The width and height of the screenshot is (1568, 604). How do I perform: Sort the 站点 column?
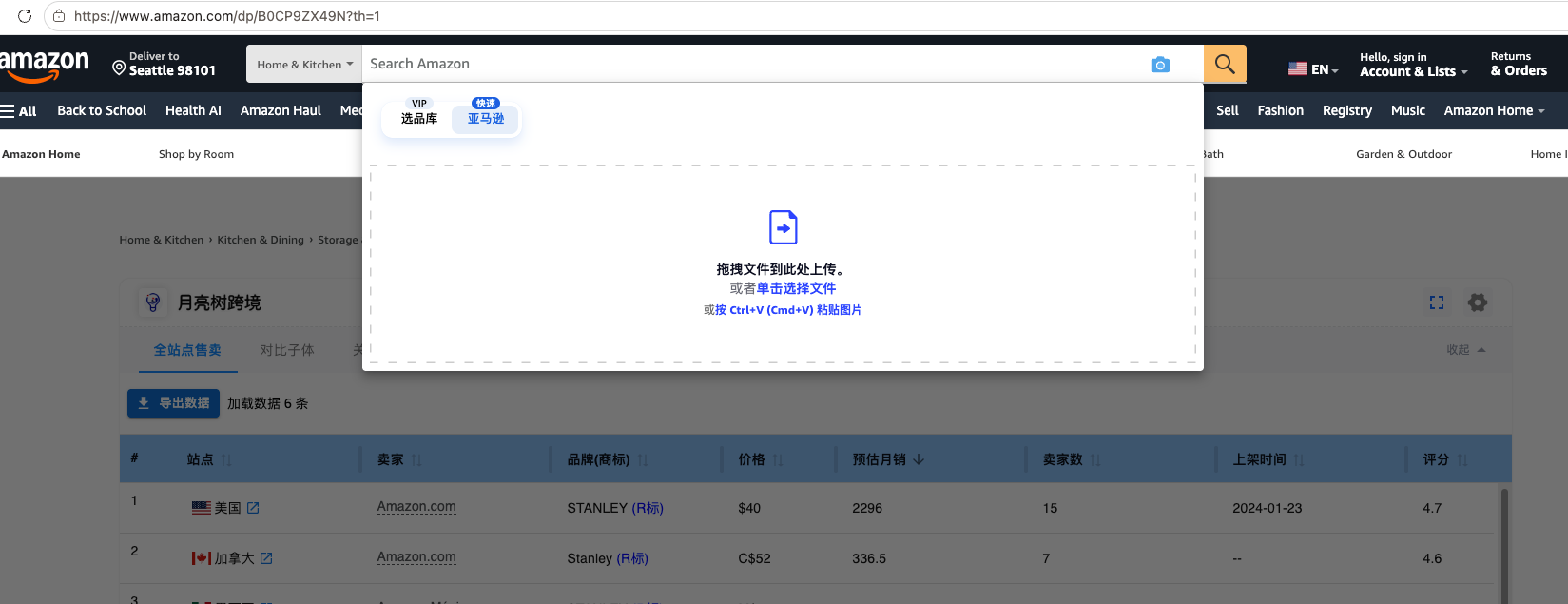tap(226, 460)
